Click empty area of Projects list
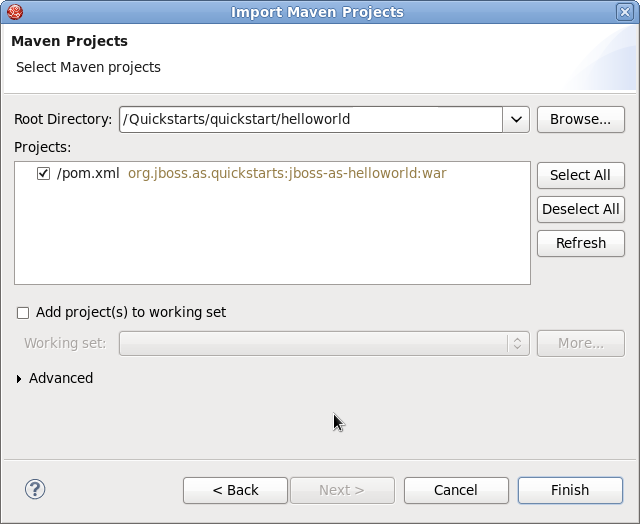This screenshot has width=640, height=524. pyautogui.click(x=272, y=240)
